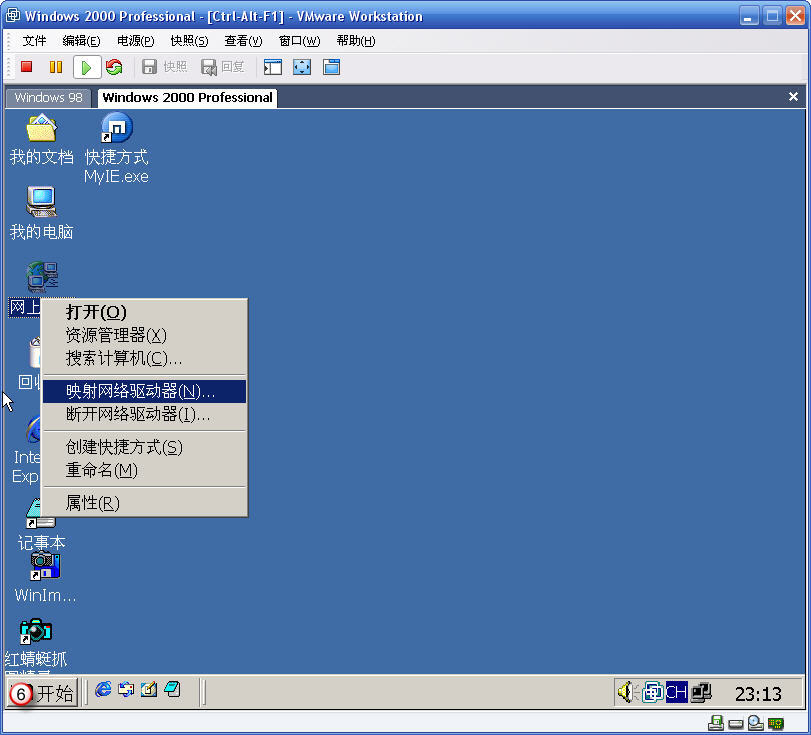Click the VMware CD-ROM status icon

click(756, 723)
